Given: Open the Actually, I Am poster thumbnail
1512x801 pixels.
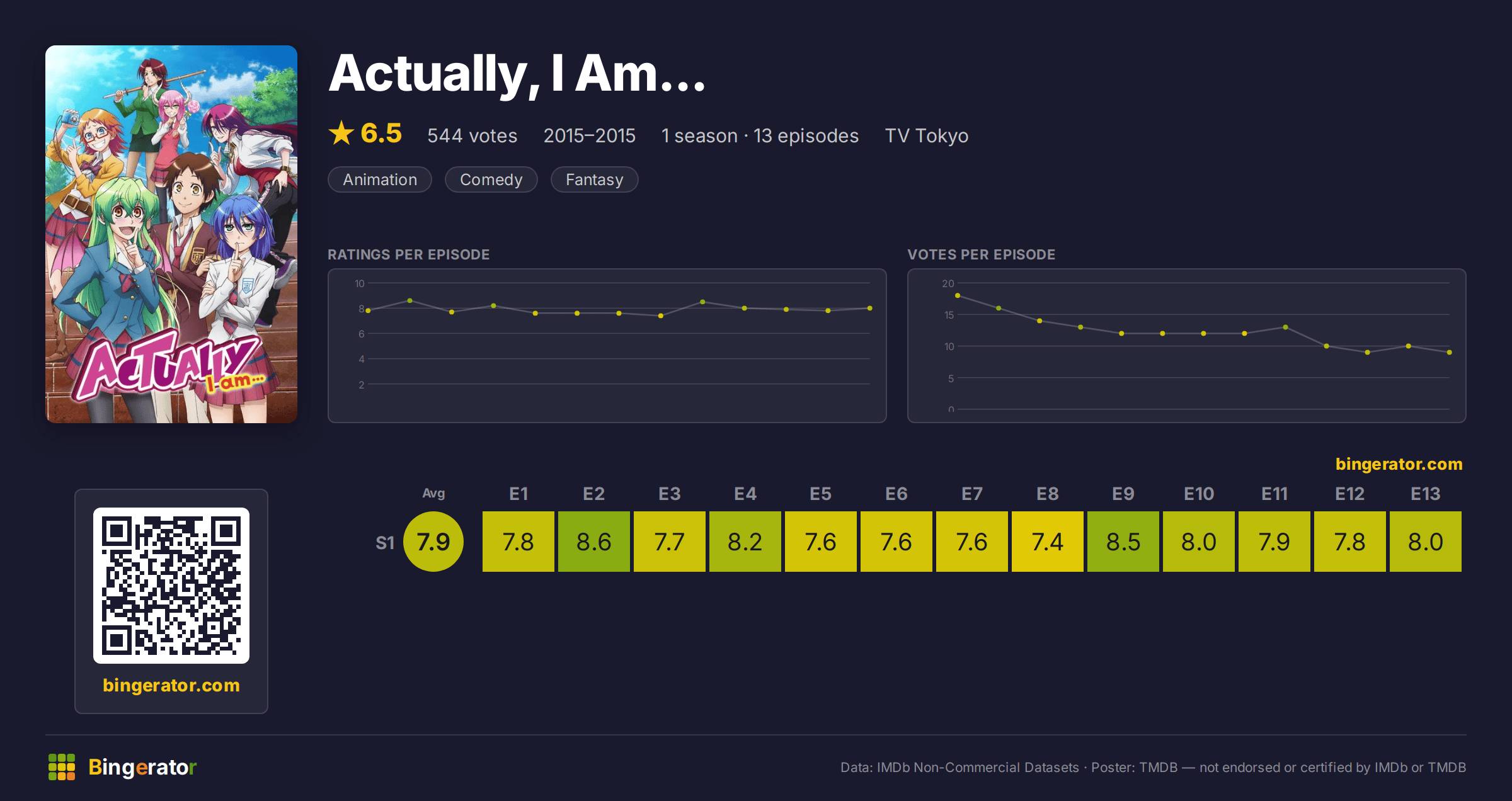Looking at the screenshot, I should (x=171, y=234).
